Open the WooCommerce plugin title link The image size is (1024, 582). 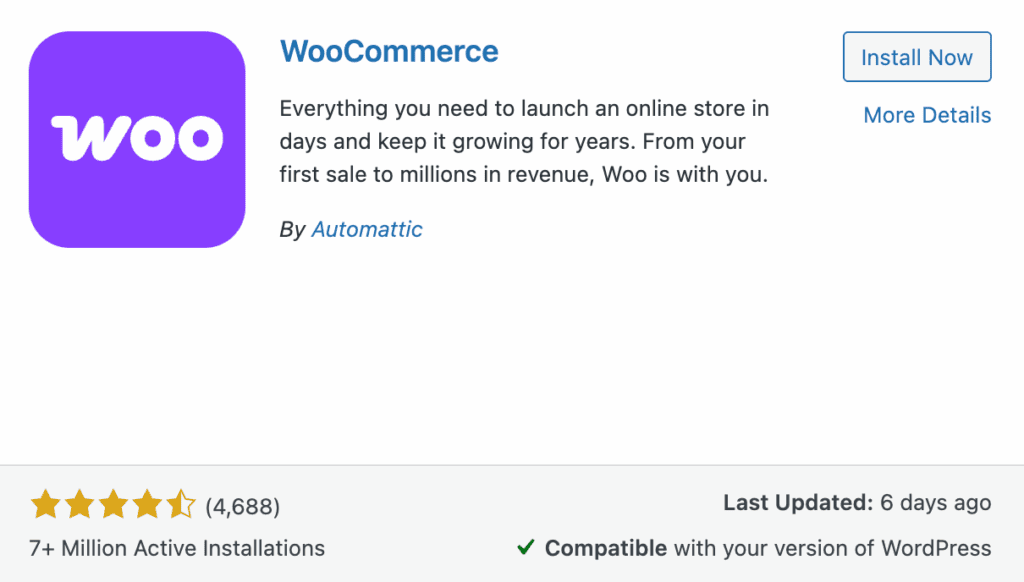coord(389,52)
